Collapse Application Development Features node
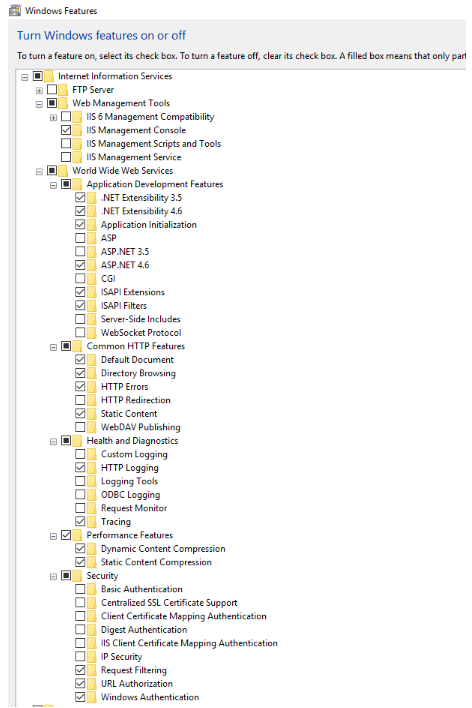 click(53, 185)
